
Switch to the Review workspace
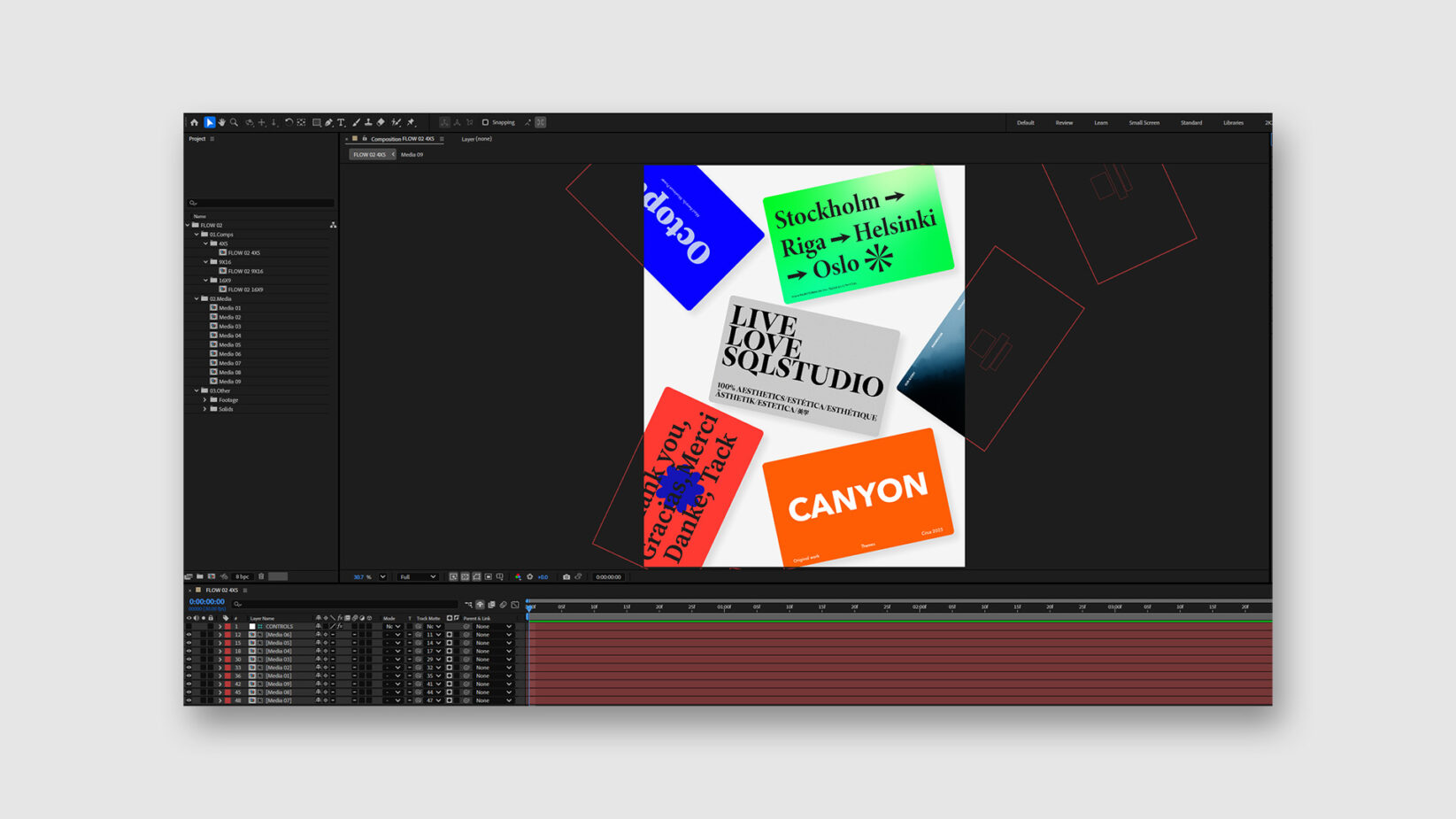click(1064, 122)
